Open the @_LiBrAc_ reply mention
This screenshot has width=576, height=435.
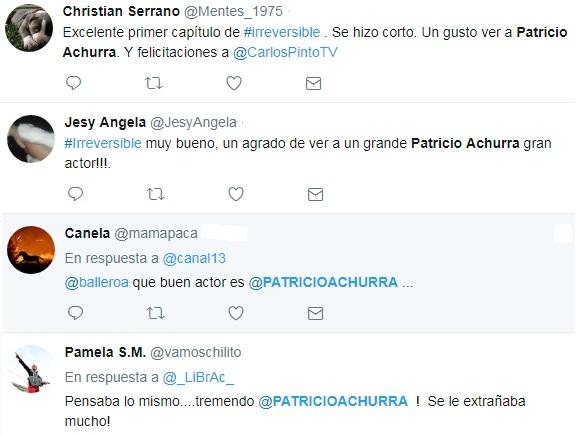[x=198, y=377]
